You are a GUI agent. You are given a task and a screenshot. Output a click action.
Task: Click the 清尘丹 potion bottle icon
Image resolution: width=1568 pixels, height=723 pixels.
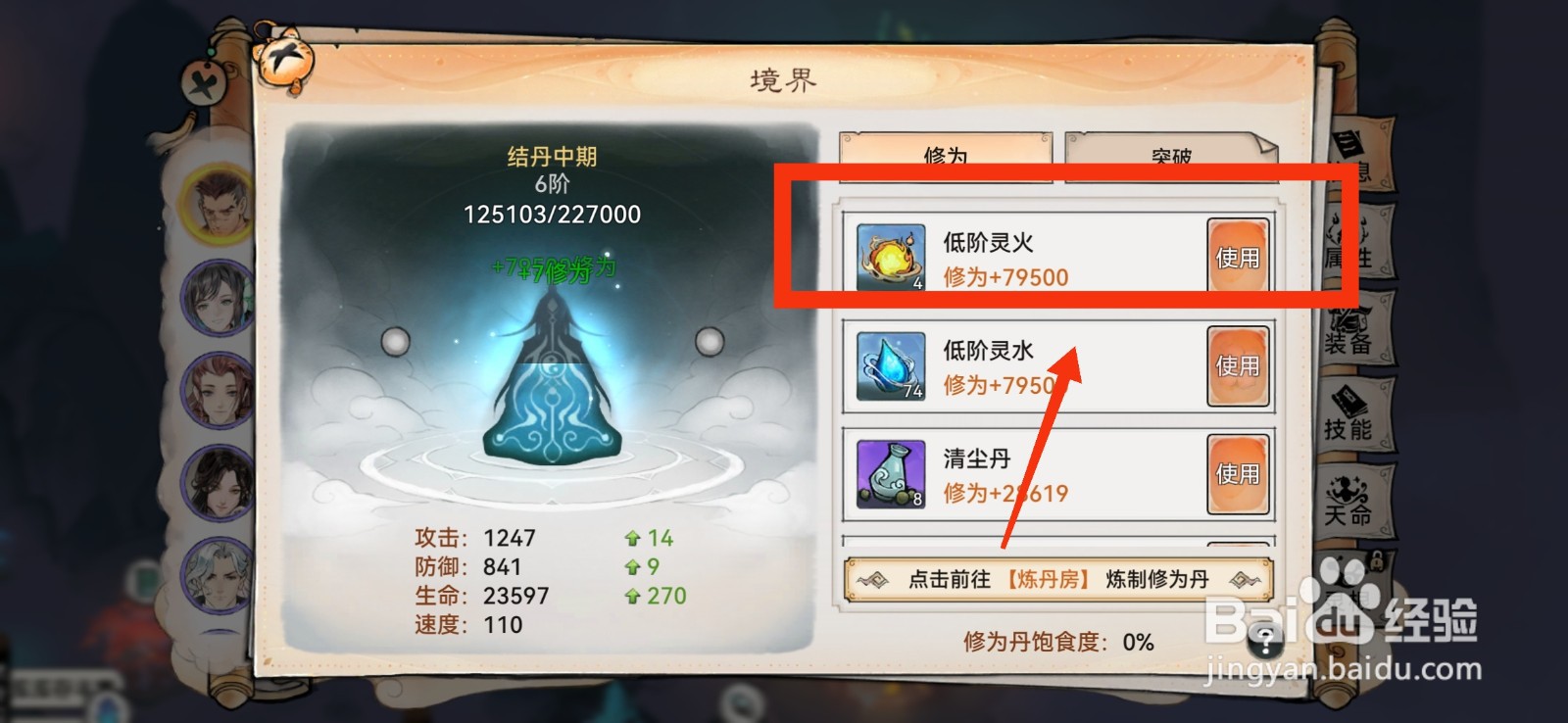[891, 474]
